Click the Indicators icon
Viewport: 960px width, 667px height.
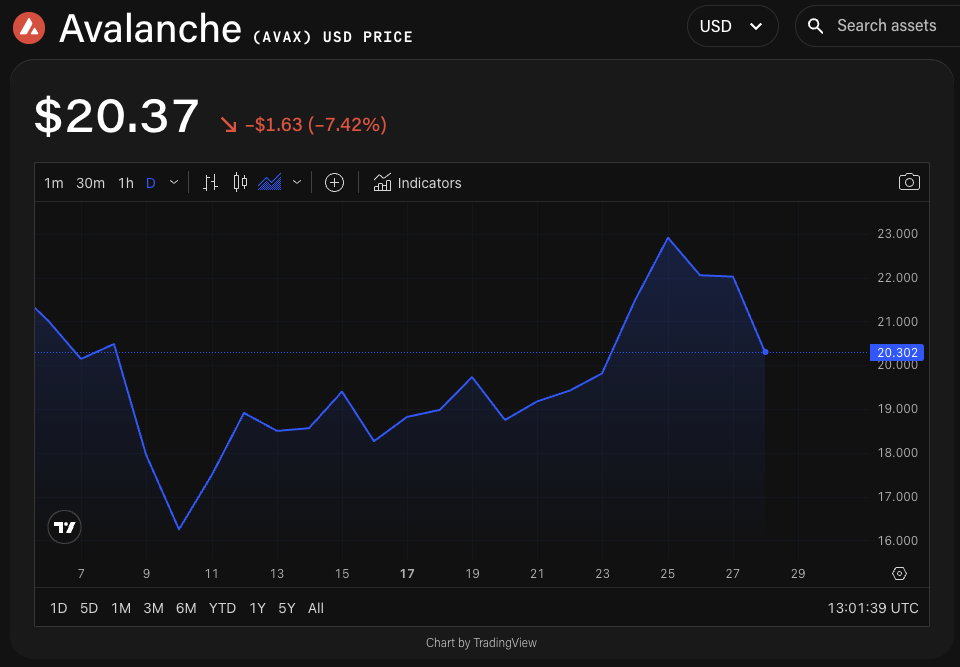(382, 182)
